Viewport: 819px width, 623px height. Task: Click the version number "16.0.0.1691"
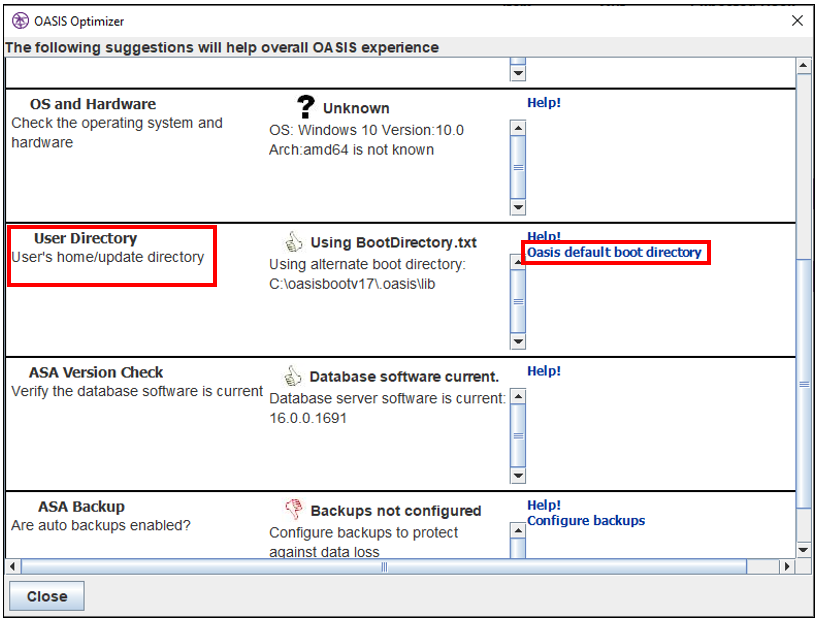[308, 418]
